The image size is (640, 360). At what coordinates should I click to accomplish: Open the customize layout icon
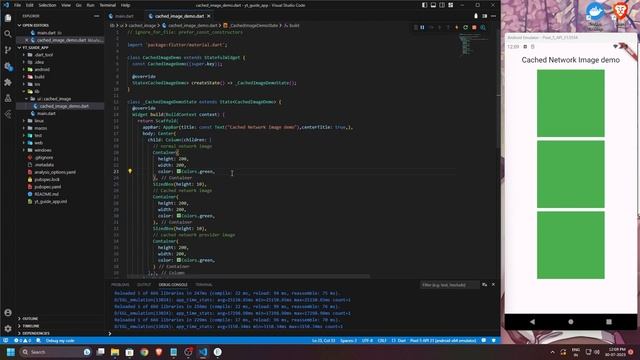451,5
